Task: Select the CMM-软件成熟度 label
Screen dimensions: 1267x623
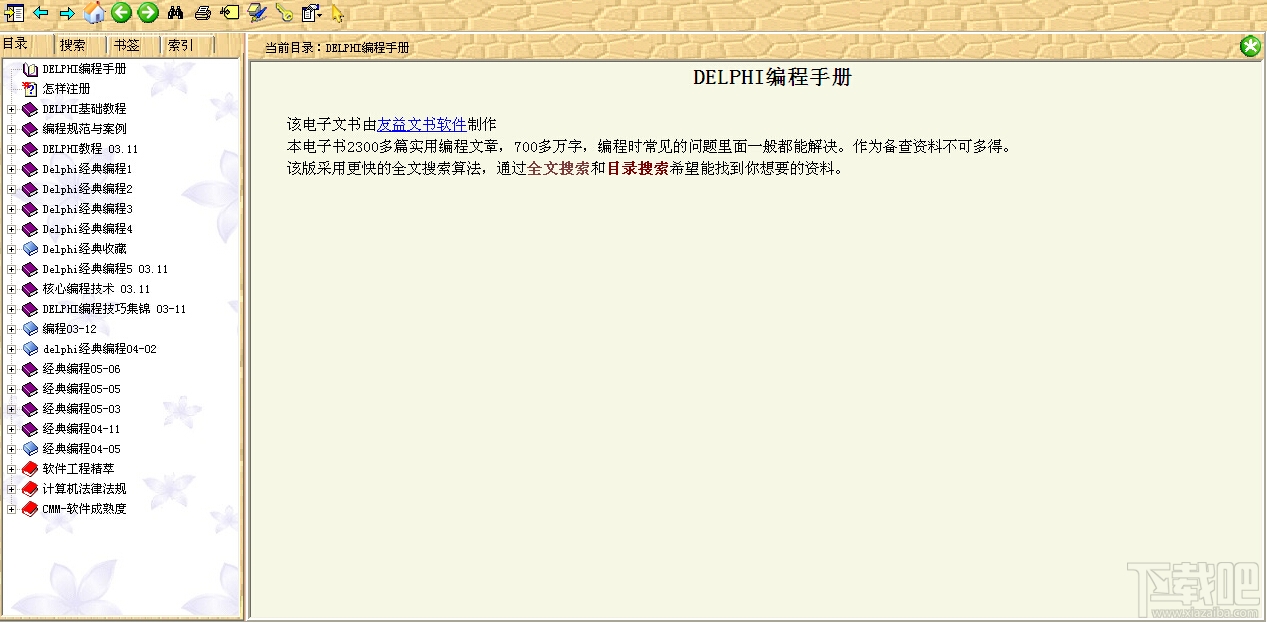Action: click(84, 509)
